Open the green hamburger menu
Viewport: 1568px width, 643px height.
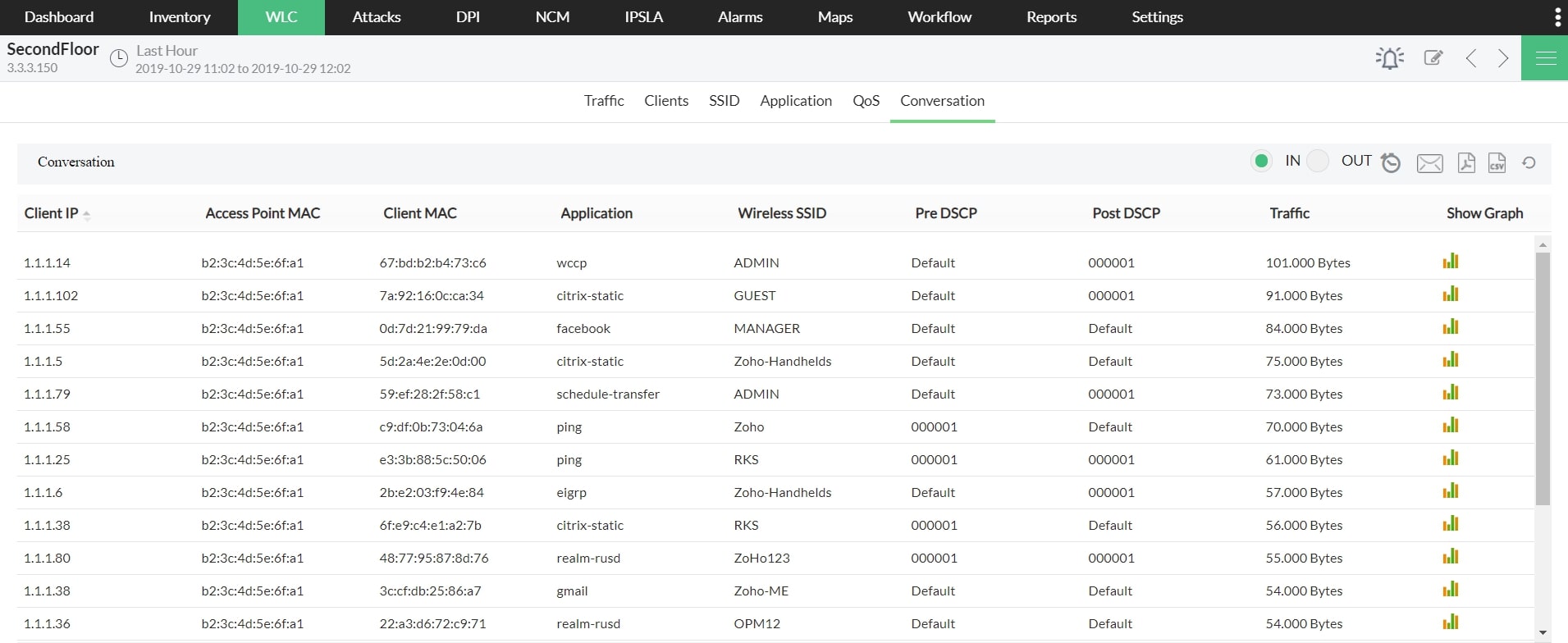[1545, 58]
